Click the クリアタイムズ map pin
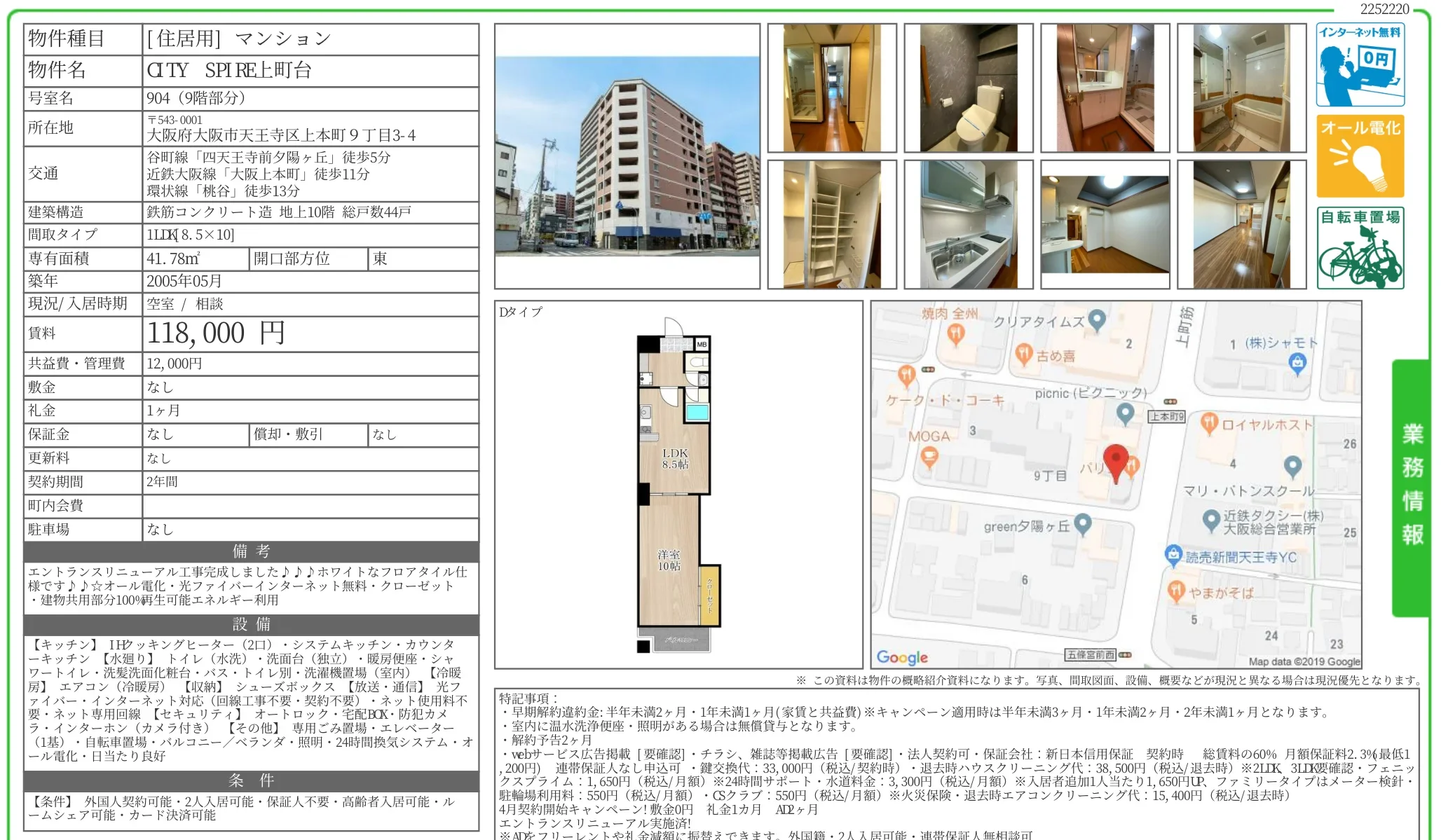 1098,320
